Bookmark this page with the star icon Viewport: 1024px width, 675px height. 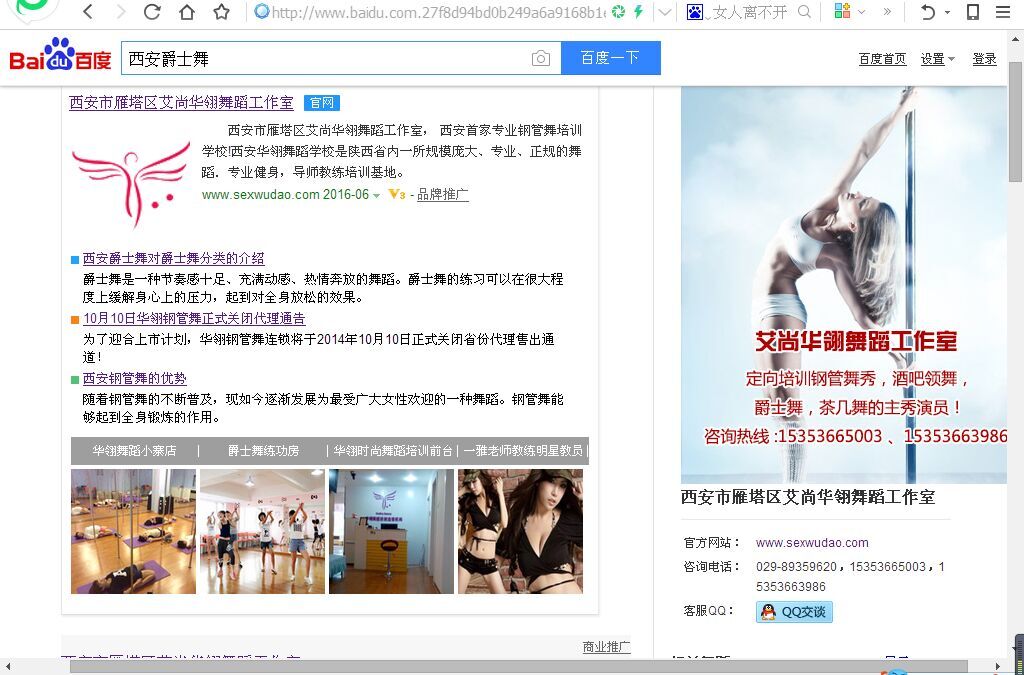[222, 11]
